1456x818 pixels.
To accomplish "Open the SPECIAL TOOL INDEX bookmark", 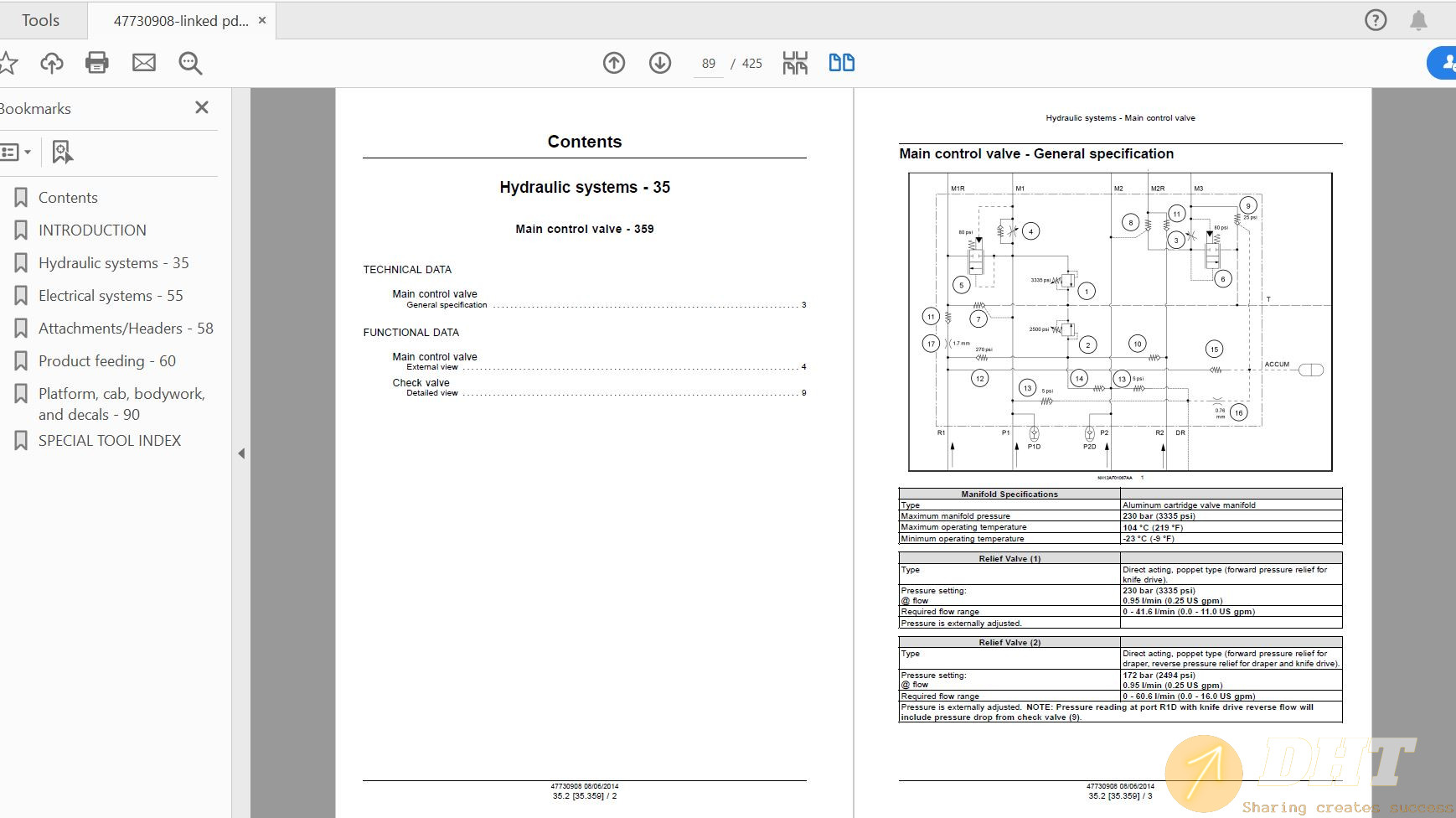I will pos(110,440).
